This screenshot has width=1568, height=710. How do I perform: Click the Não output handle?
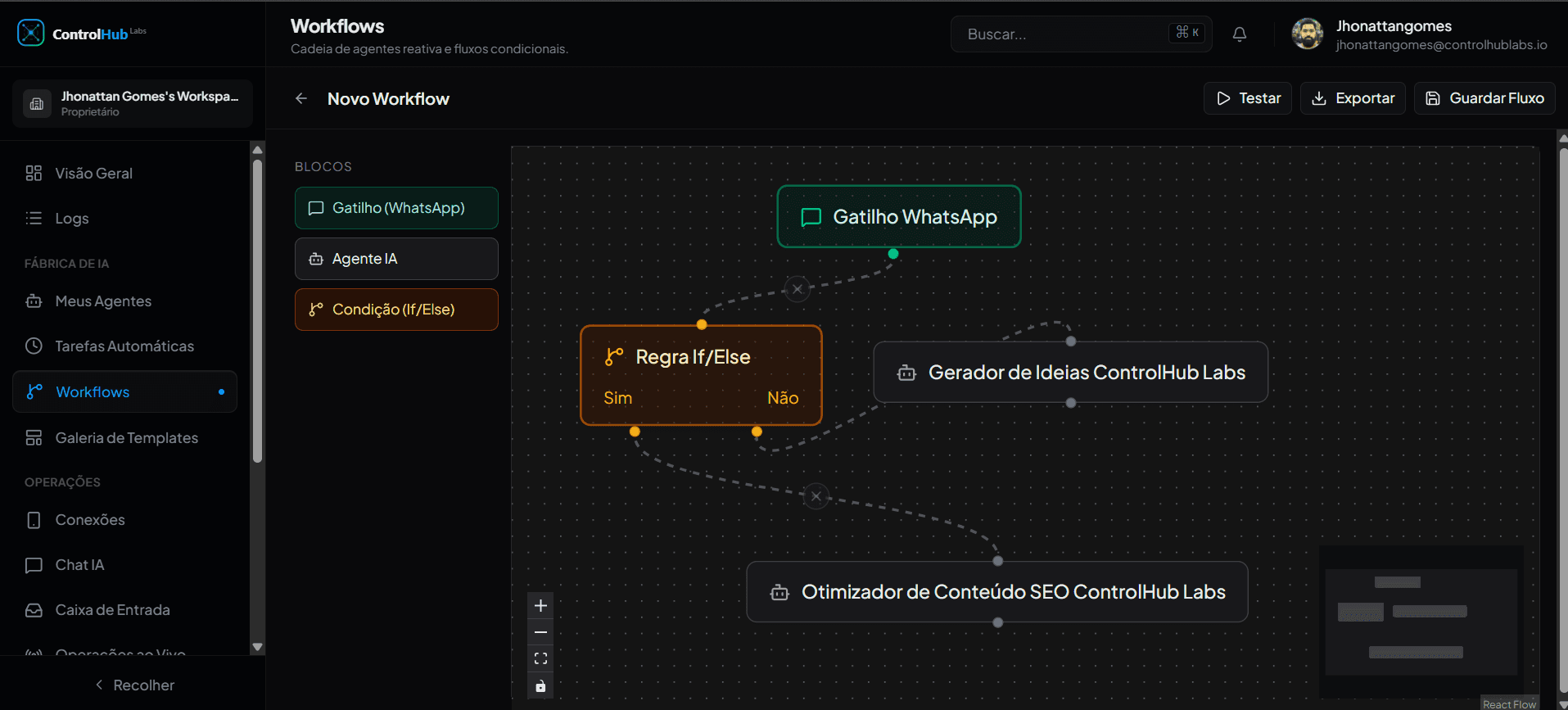click(x=757, y=432)
